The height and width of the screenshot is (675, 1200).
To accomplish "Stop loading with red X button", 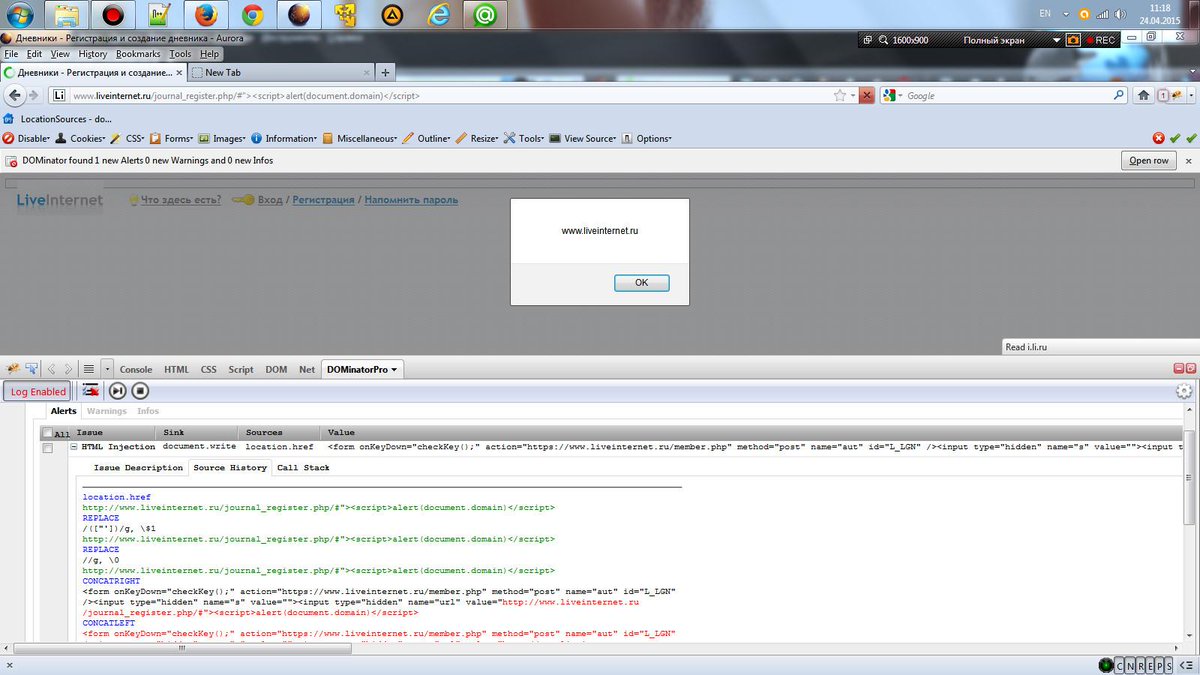I will [x=866, y=95].
